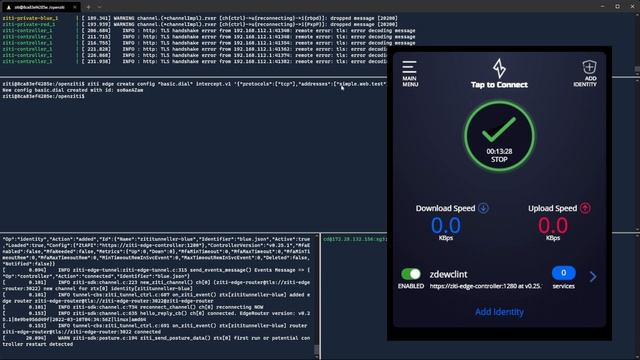Select the zdewclint identity name

tap(448, 274)
